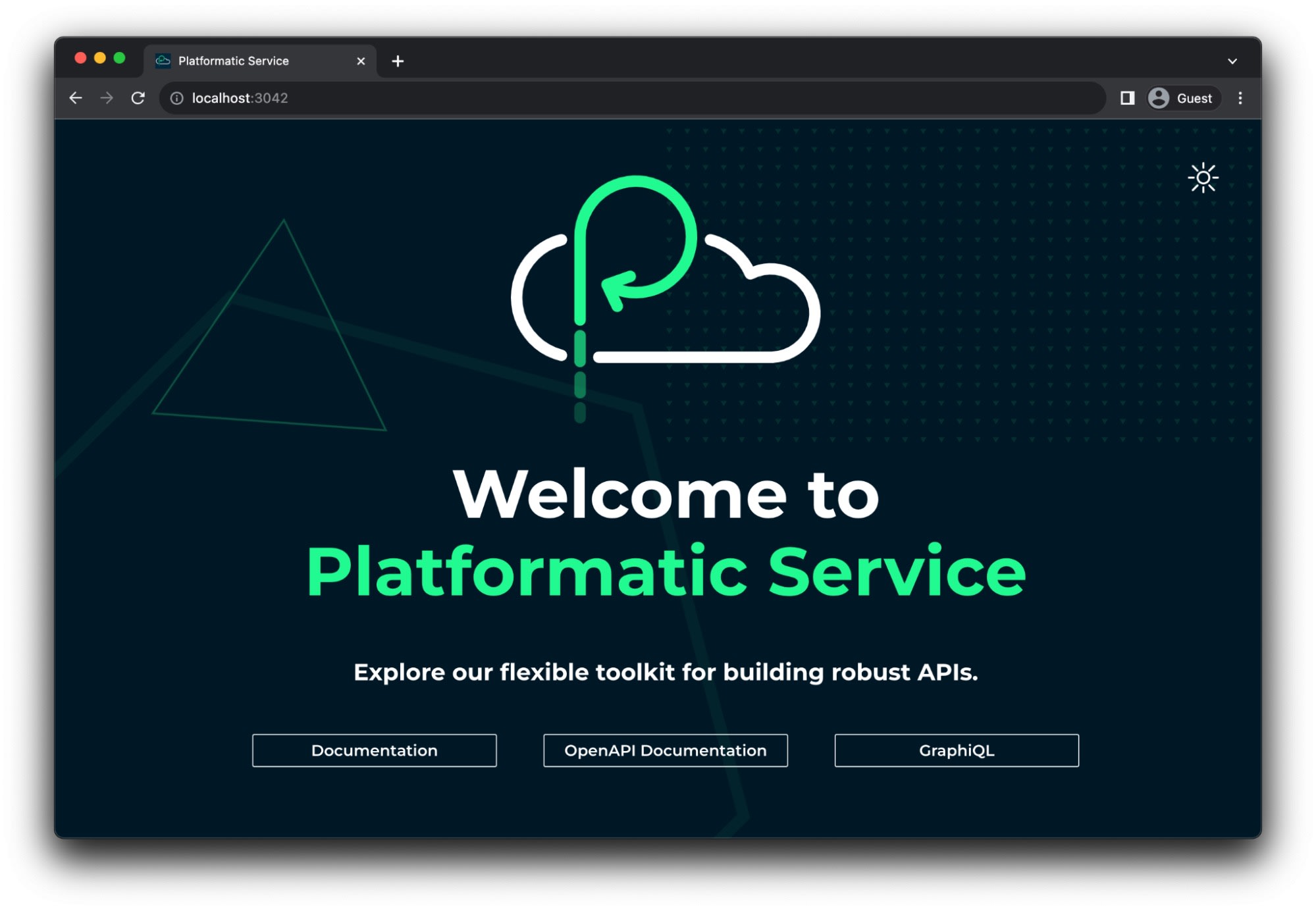Launch the GraphiQL button
Screen dimensions: 1316x911
(x=957, y=750)
